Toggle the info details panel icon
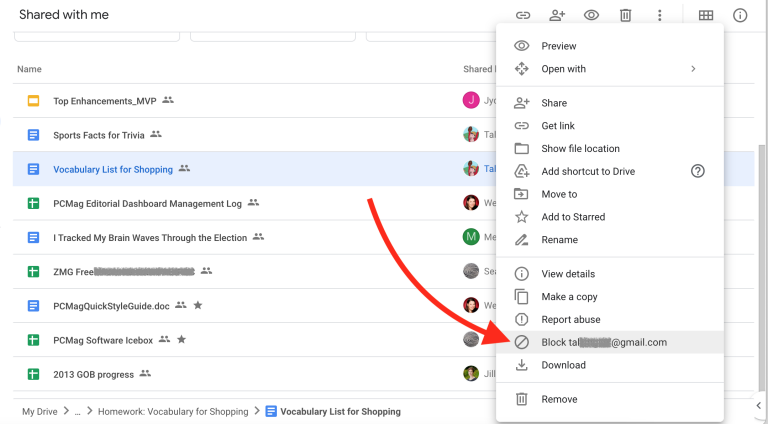 [x=740, y=15]
